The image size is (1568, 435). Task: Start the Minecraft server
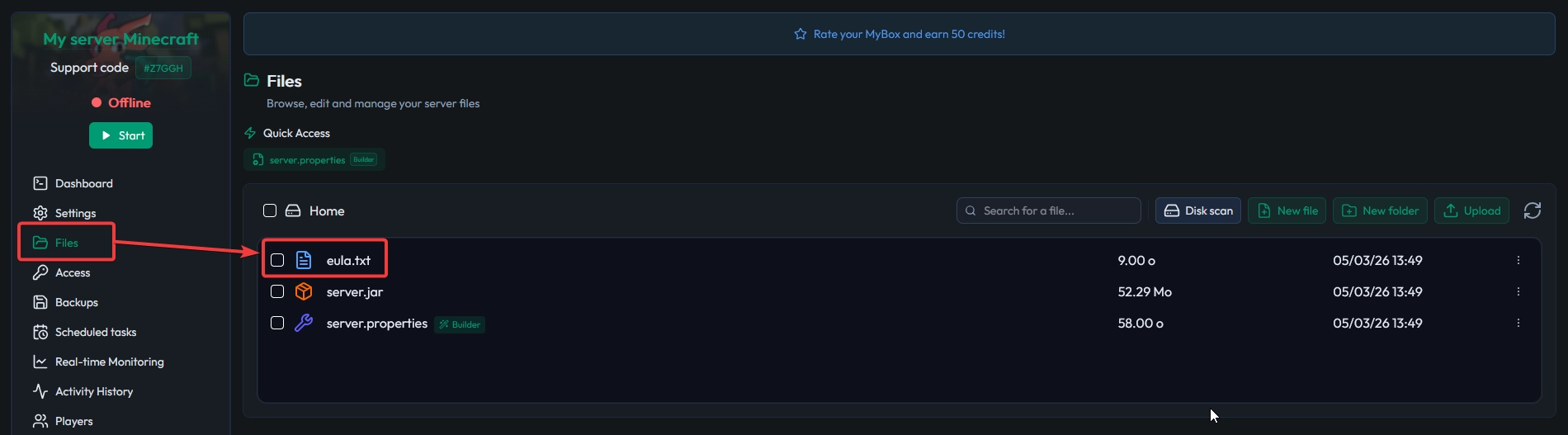pyautogui.click(x=120, y=135)
